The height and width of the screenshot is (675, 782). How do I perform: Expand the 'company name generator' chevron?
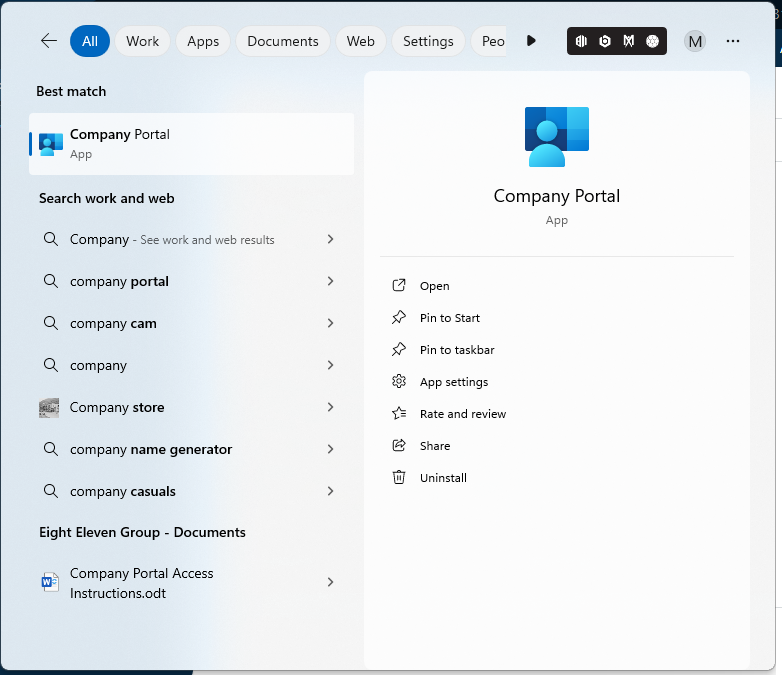click(330, 449)
